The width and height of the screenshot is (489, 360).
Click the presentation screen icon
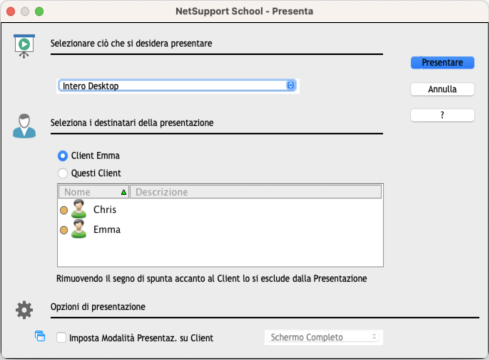pyautogui.click(x=24, y=46)
